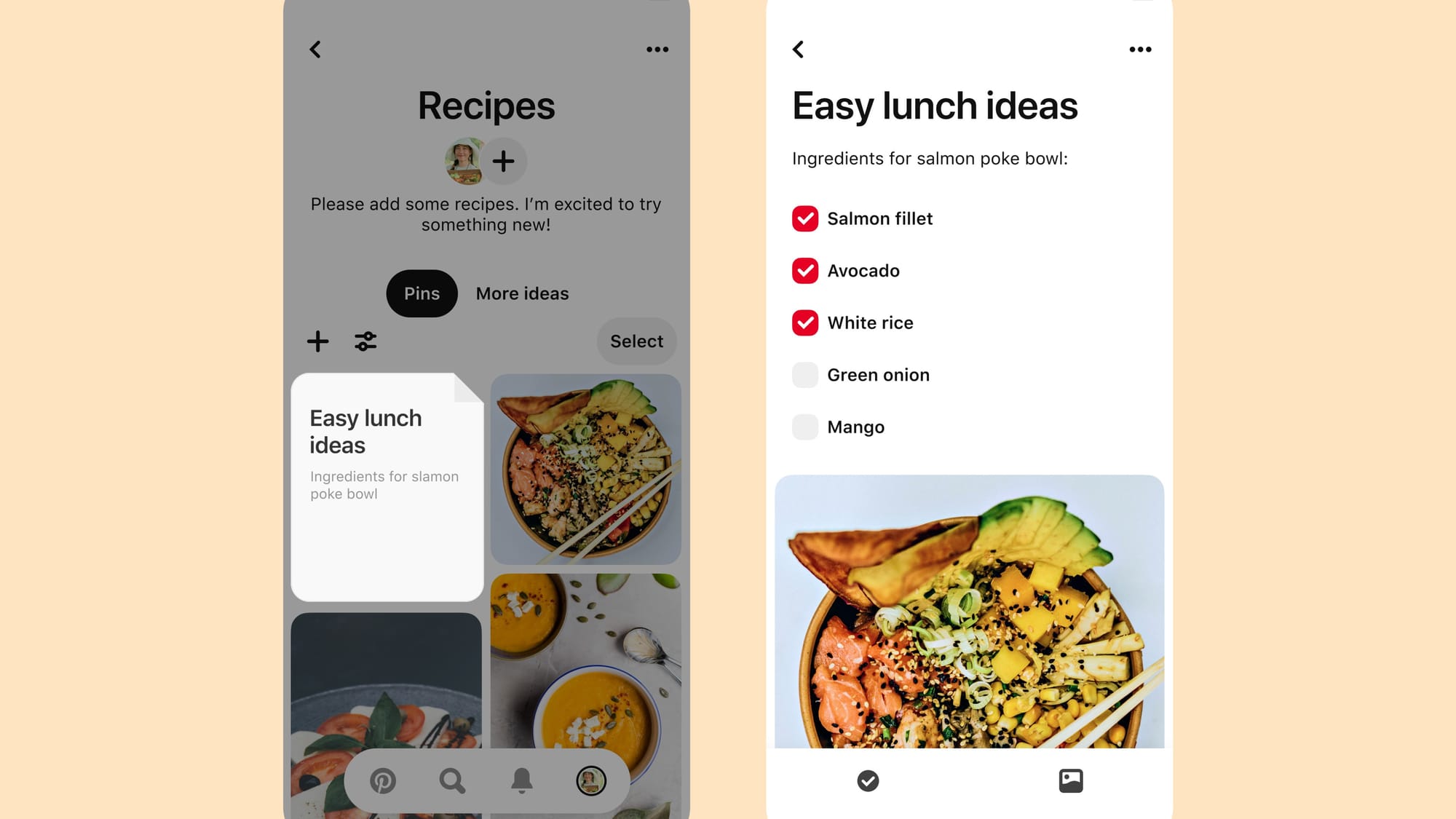Click Select button on Recipes board
The image size is (1456, 819).
click(637, 341)
